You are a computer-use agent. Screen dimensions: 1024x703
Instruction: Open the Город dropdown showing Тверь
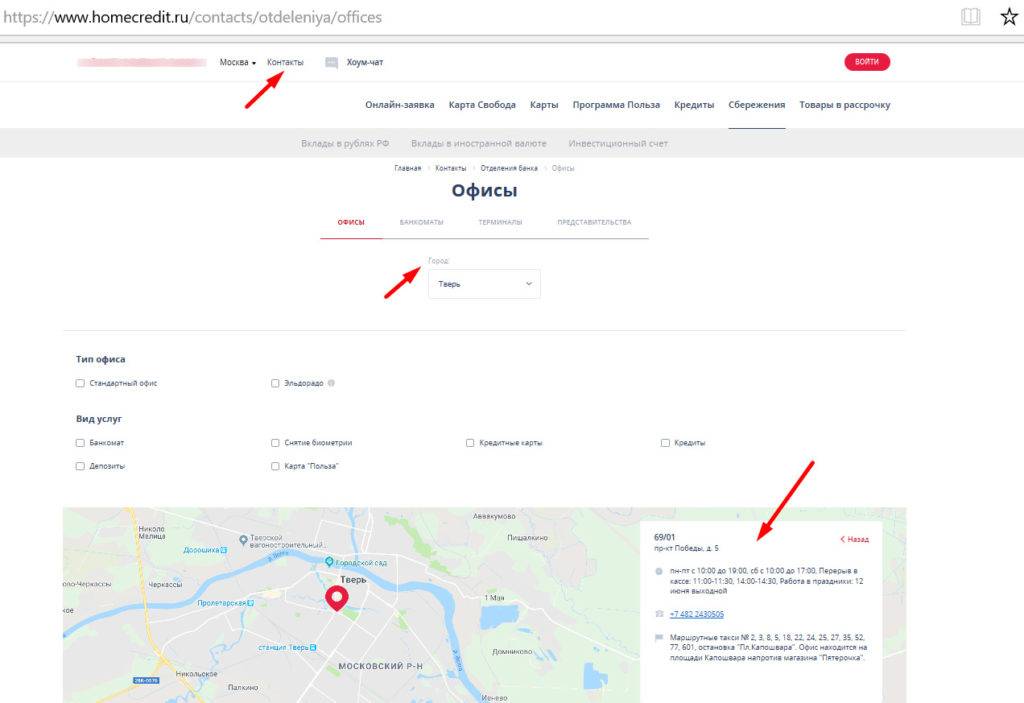point(484,284)
